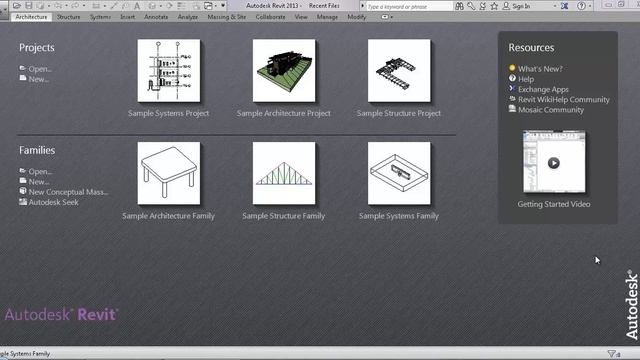
Task: Click the Redo arrow in quick access toolbar
Action: click(x=76, y=6)
